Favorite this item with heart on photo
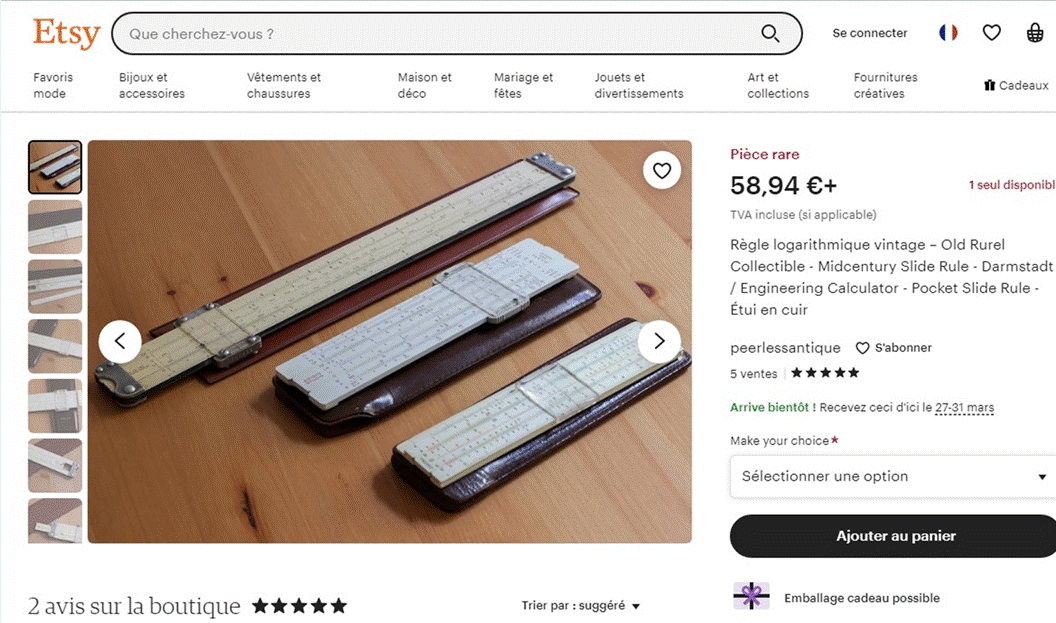Image resolution: width=1056 pixels, height=623 pixels. [662, 170]
